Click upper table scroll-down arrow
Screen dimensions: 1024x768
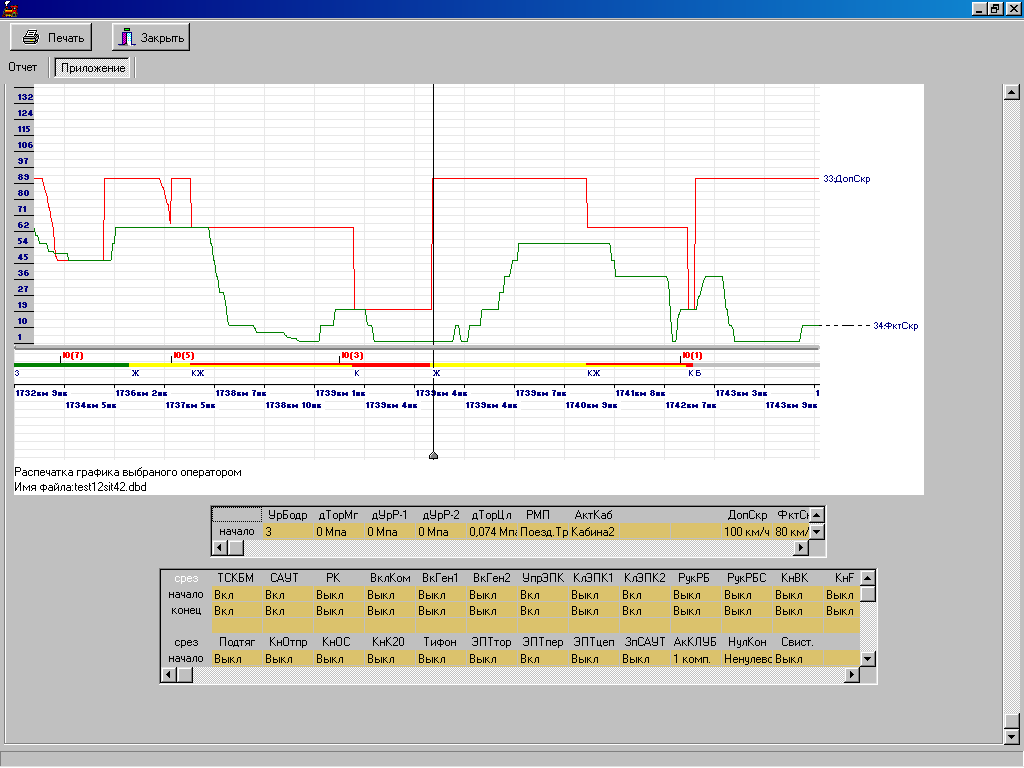point(816,532)
